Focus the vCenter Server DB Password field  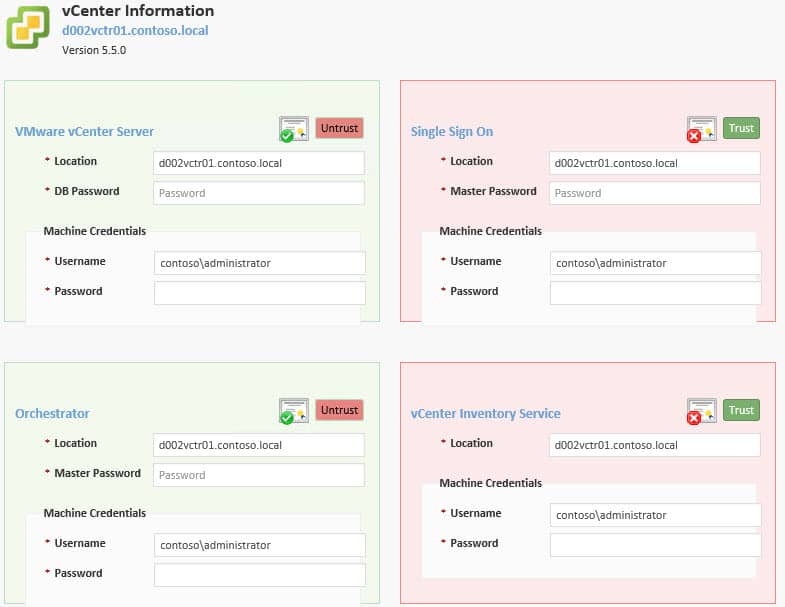[259, 193]
